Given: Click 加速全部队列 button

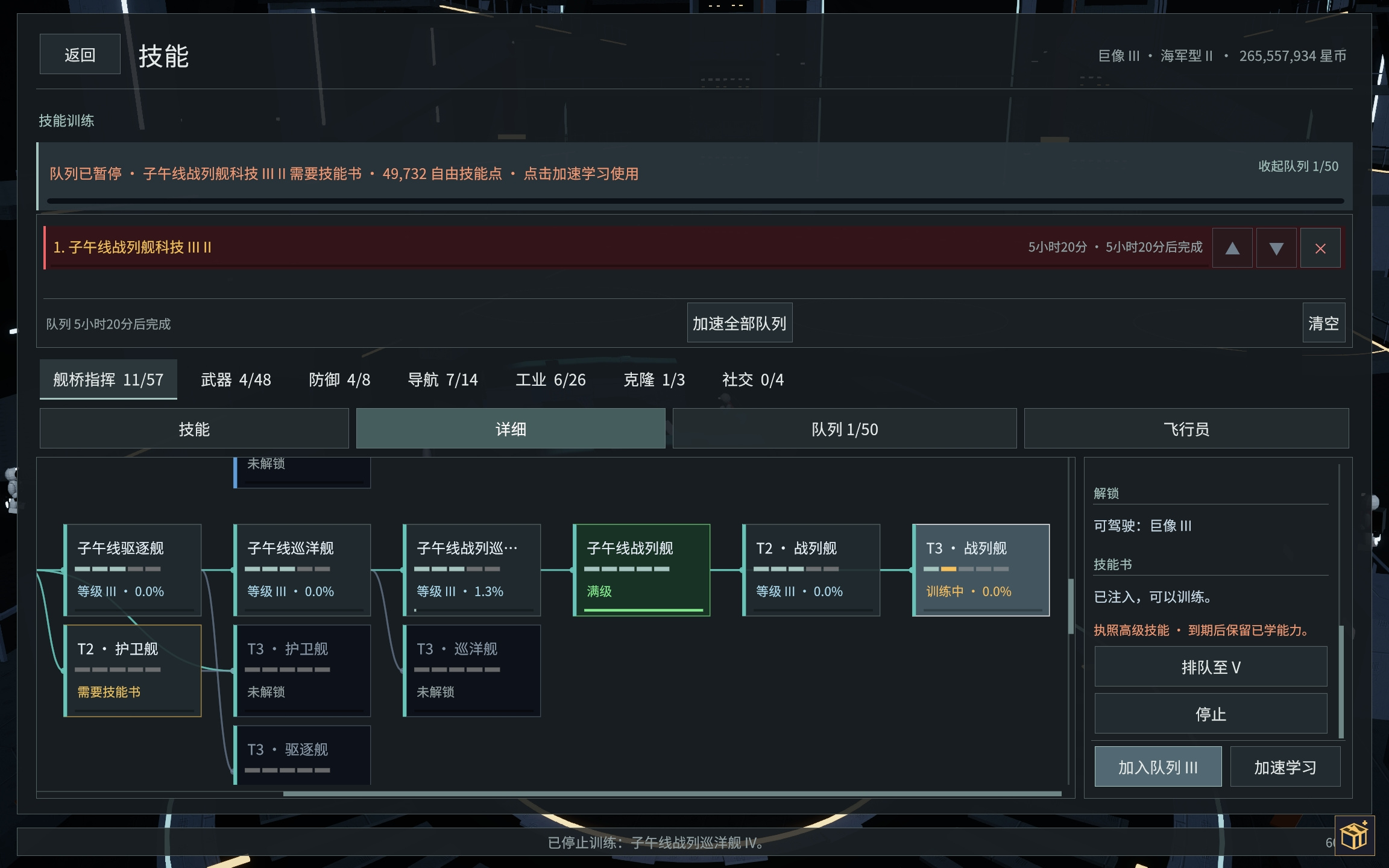Looking at the screenshot, I should [x=739, y=323].
